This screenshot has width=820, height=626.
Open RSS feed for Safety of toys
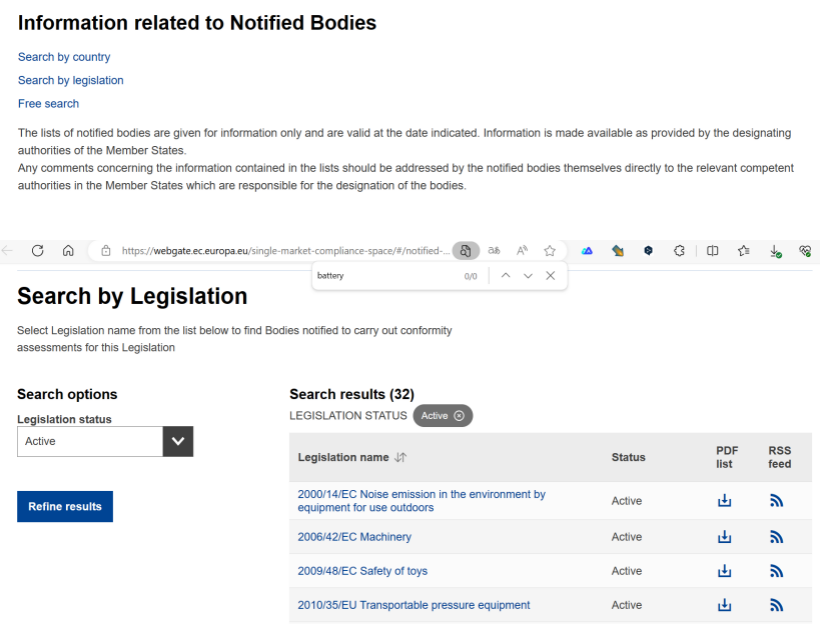coord(776,571)
